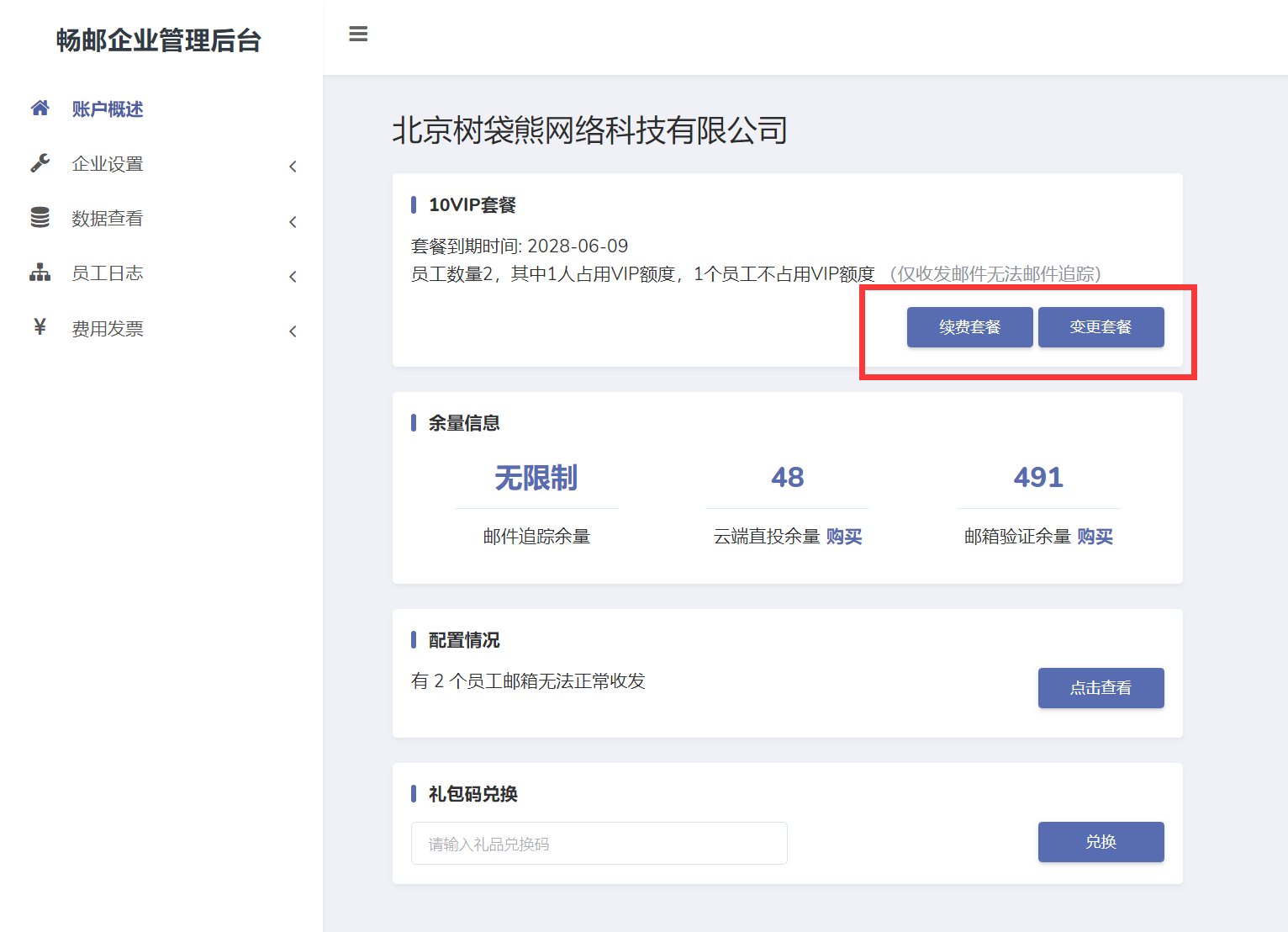Click the company name 北京树袋熊网络科技有限公司
Viewport: 1288px width, 932px height.
590,130
